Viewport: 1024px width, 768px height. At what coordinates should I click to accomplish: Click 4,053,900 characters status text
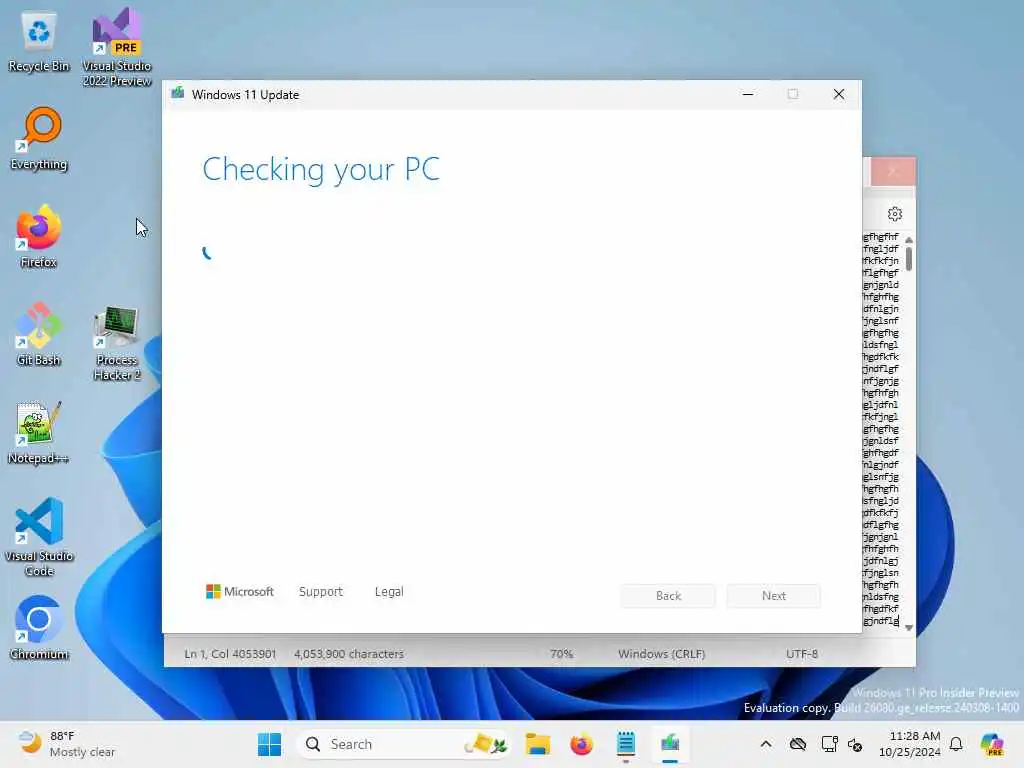pos(349,654)
